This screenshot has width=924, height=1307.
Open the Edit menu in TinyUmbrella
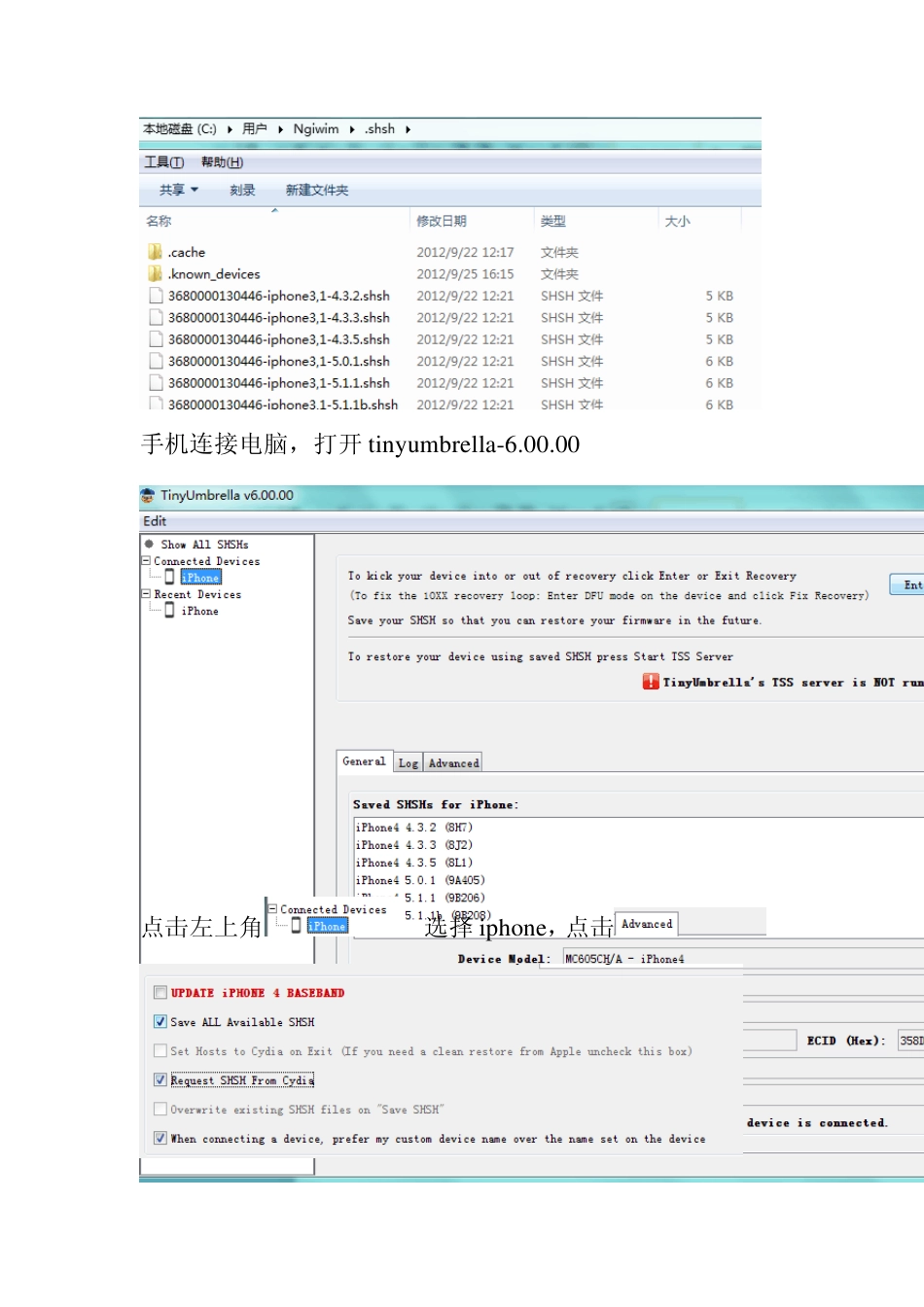tap(155, 521)
